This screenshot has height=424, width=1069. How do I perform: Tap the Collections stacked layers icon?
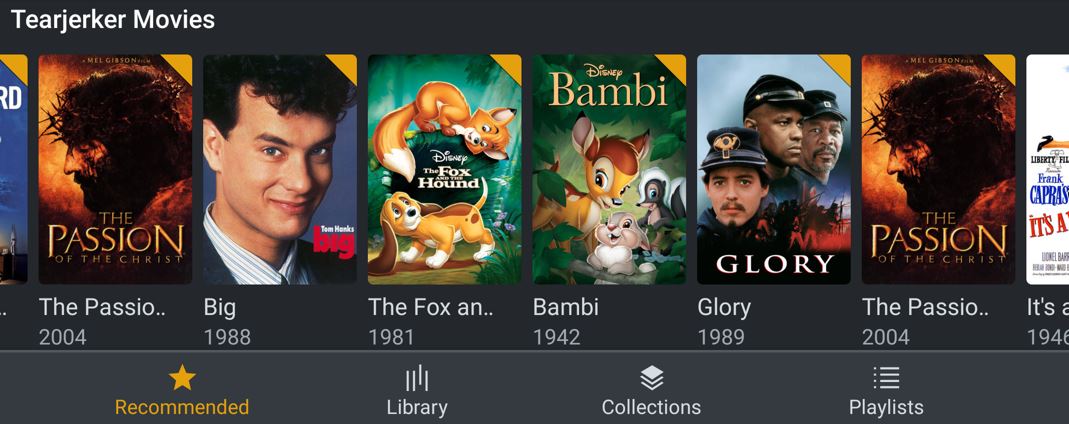coord(652,378)
